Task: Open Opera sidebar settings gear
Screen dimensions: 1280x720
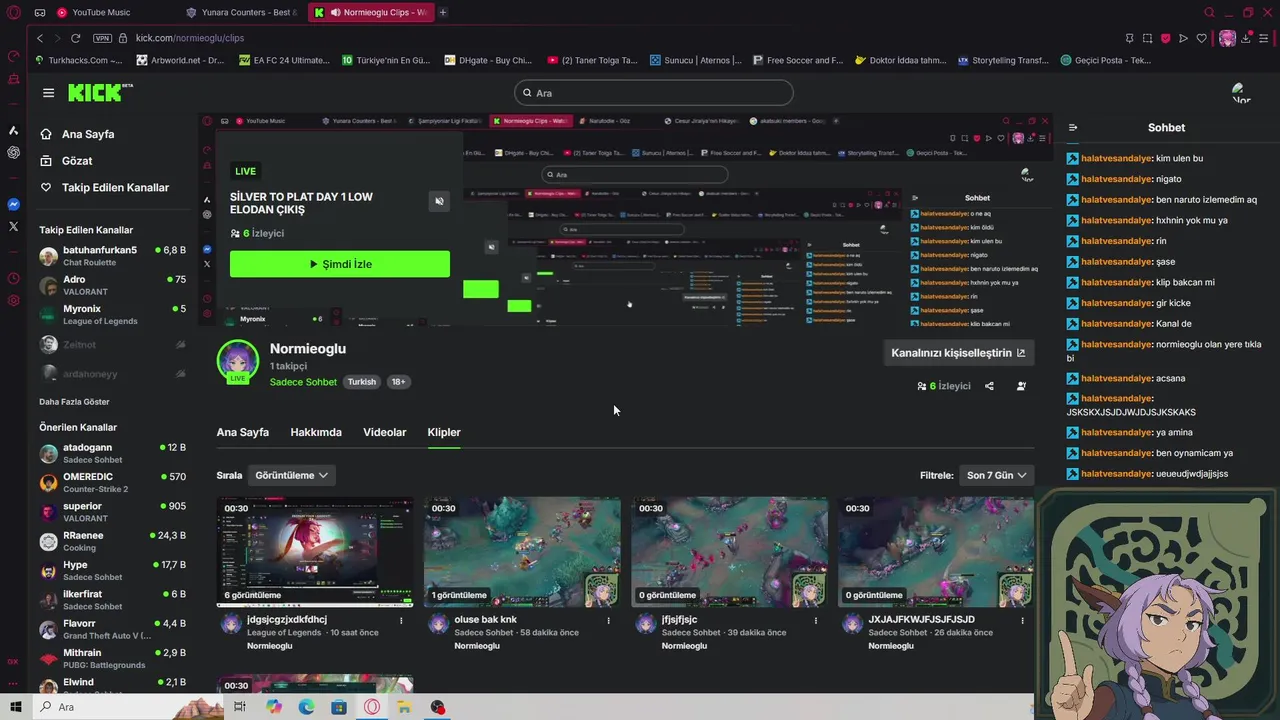Action: (13, 301)
